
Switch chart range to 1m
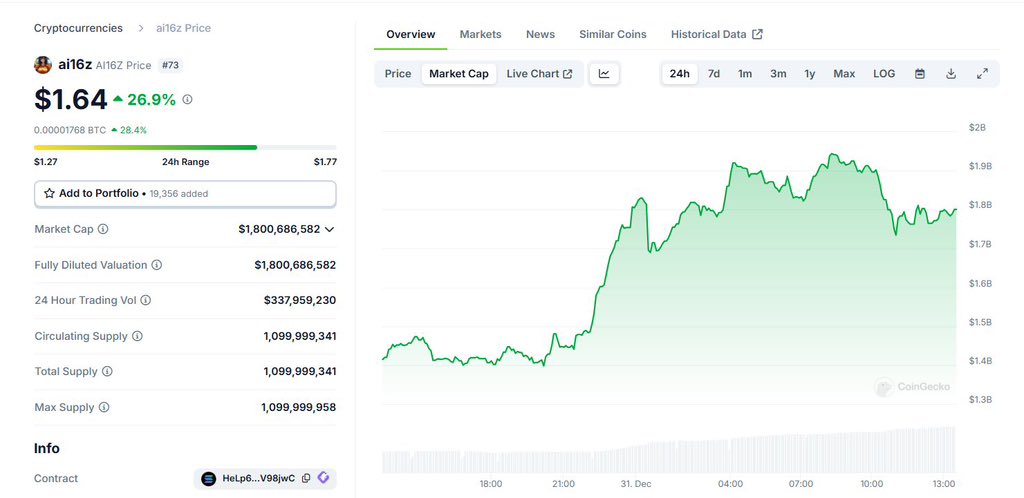744,74
